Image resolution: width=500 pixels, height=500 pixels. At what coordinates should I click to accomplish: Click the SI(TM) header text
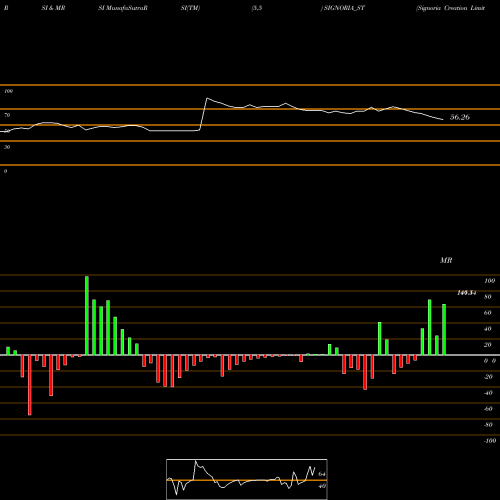pos(190,8)
